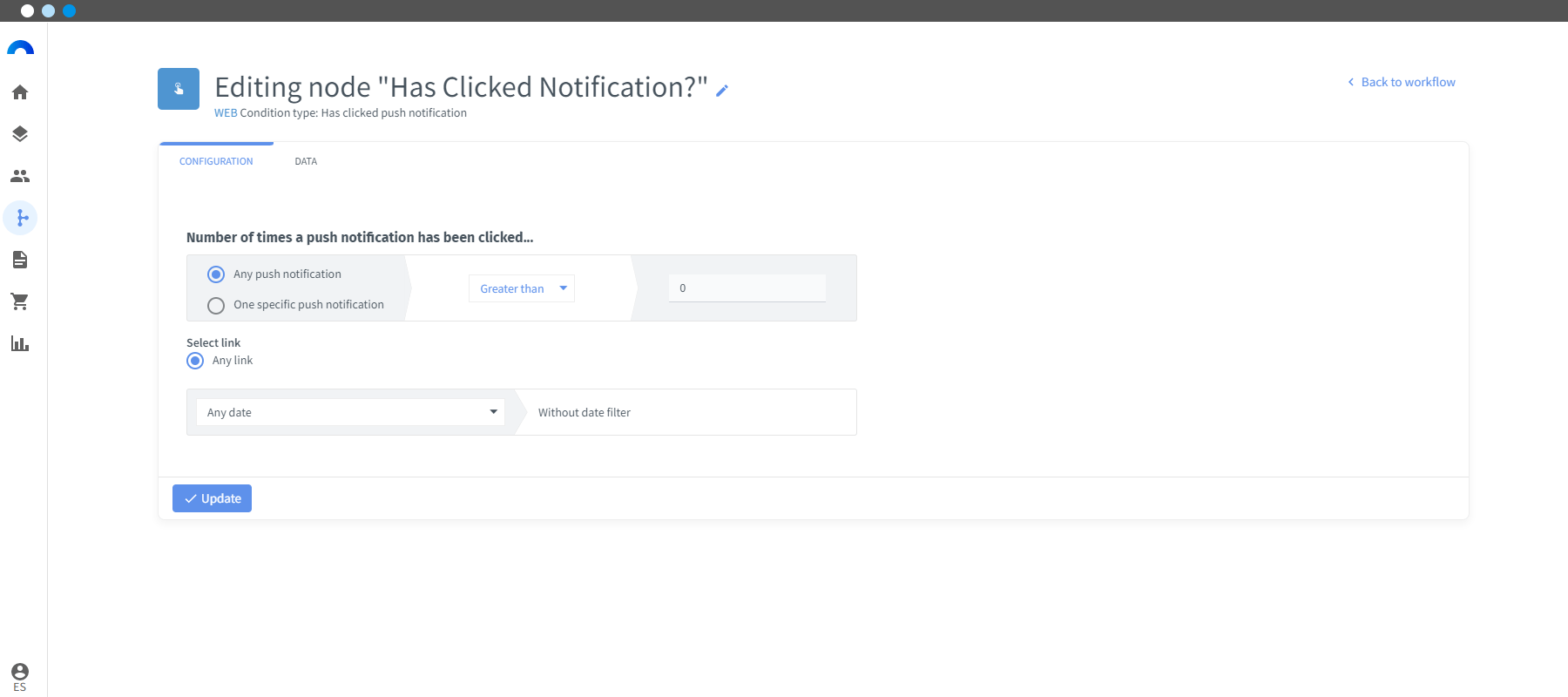Click the second light blue window dot

49,11
